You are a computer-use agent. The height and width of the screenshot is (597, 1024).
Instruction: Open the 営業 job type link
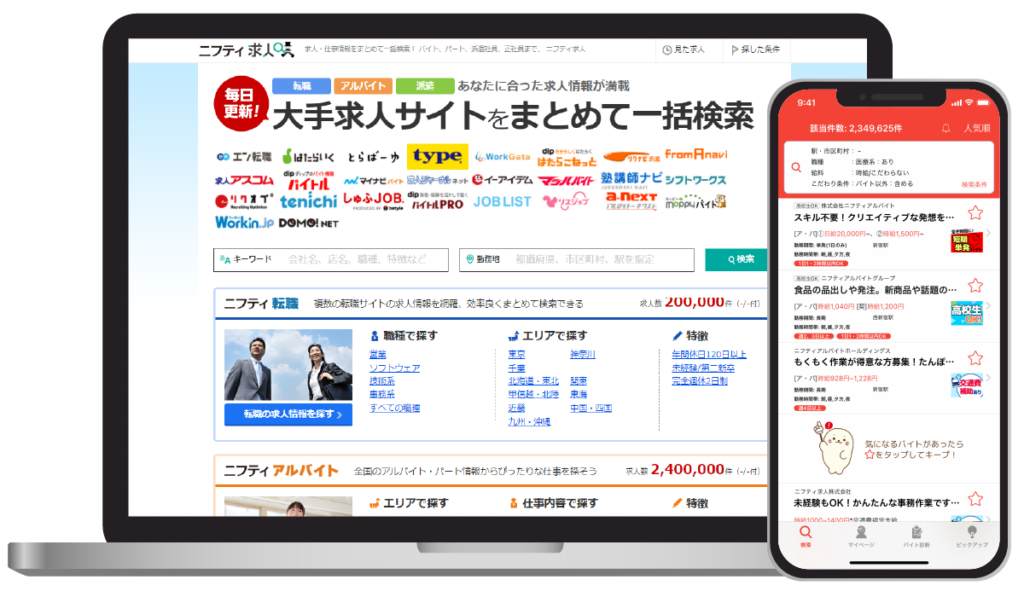point(377,355)
